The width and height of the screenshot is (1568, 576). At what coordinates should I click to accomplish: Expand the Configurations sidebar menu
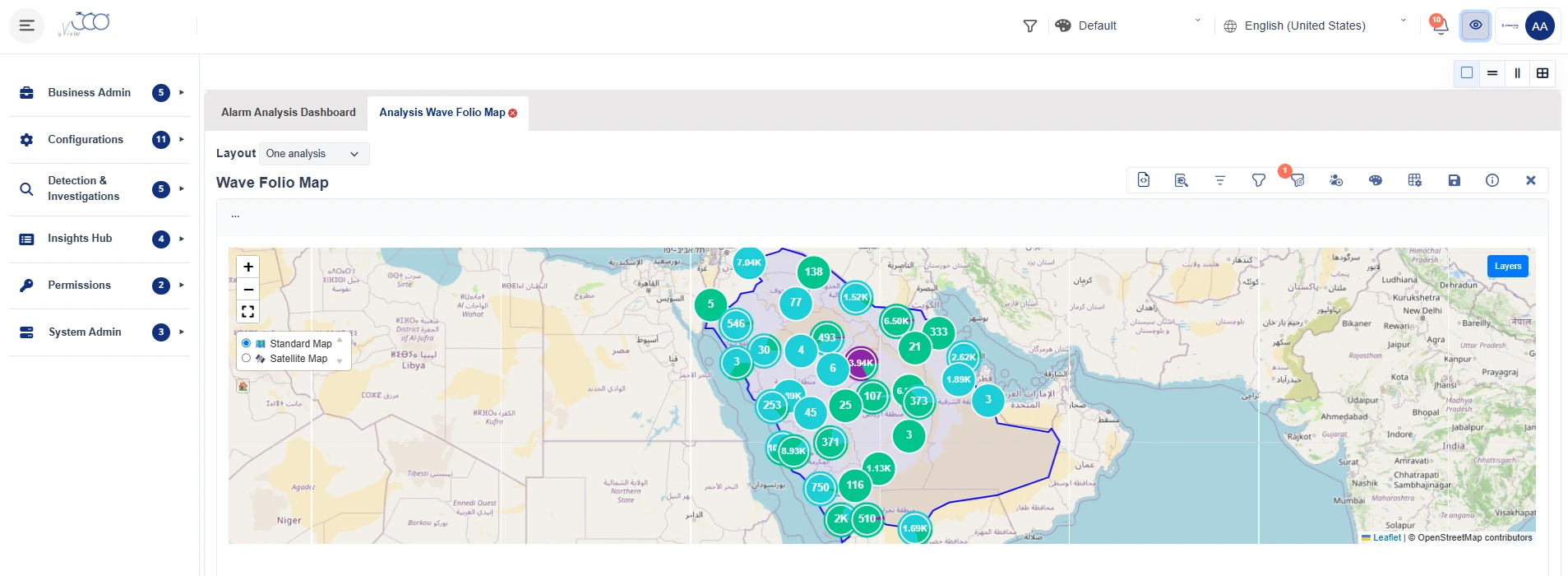pos(99,140)
